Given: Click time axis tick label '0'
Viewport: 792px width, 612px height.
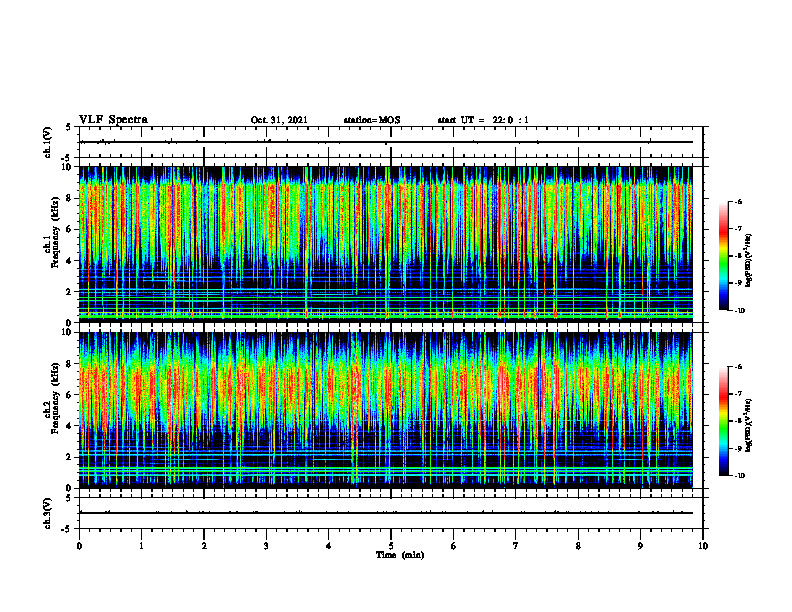Looking at the screenshot, I should (x=79, y=546).
